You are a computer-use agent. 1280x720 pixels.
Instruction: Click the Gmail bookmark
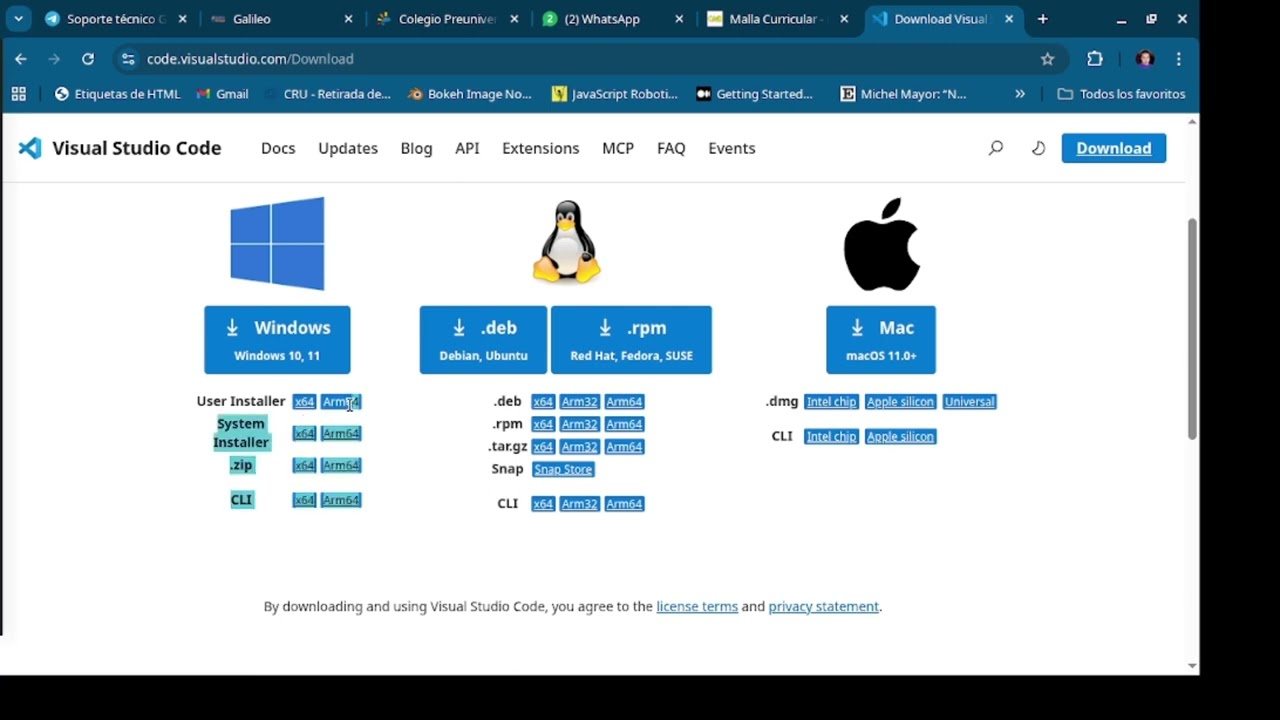pyautogui.click(x=222, y=94)
